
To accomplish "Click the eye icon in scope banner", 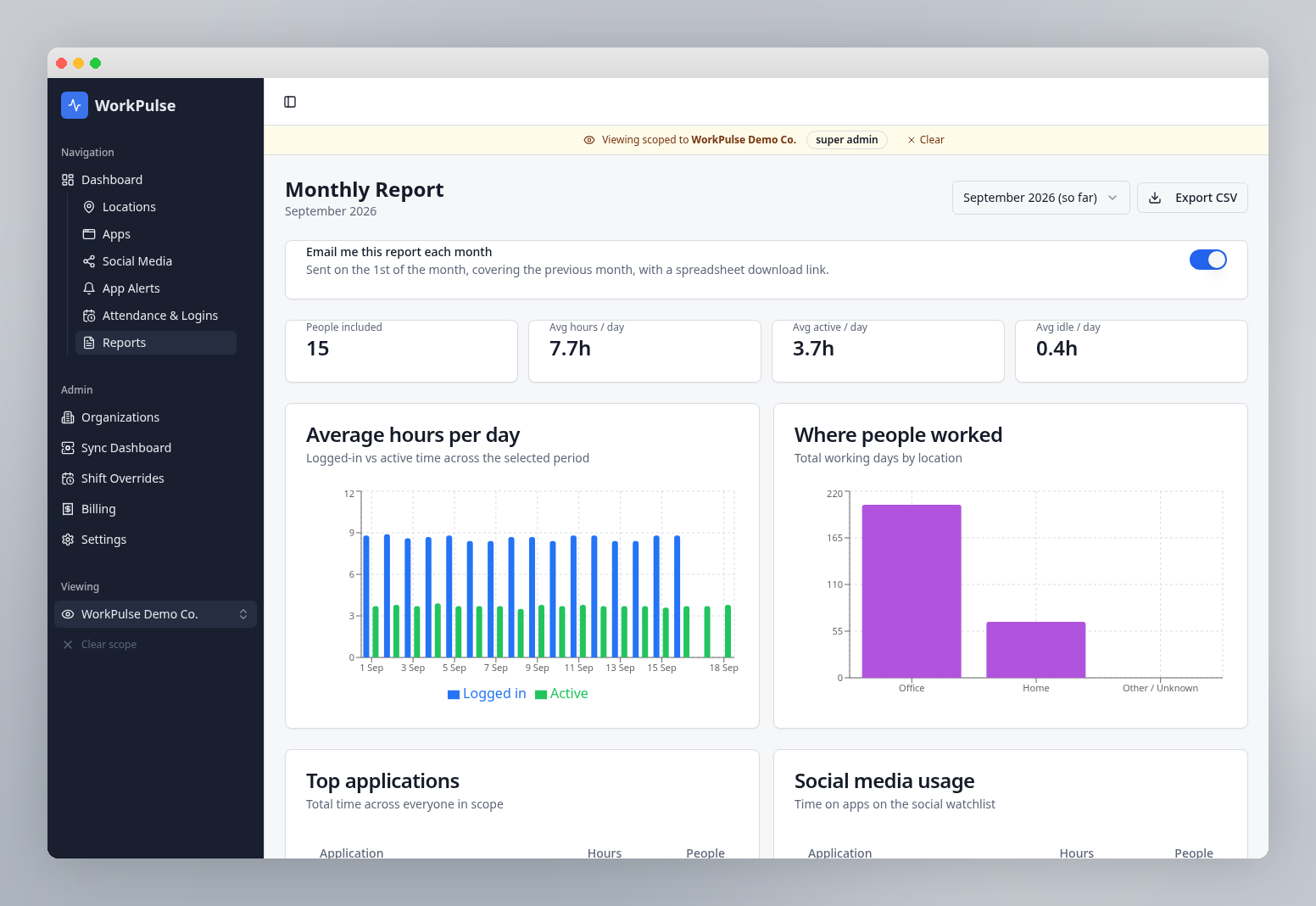I will pos(589,140).
